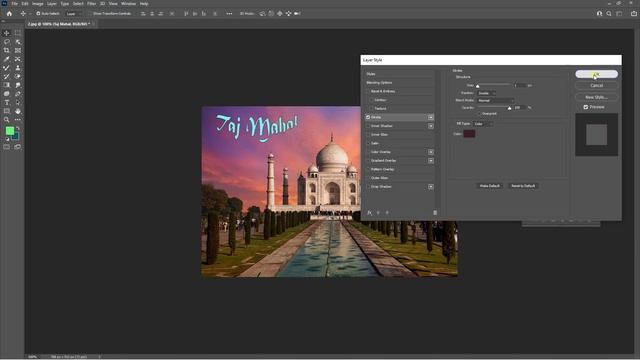Viewport: 640px width, 360px height.
Task: Select the Eraser tool
Action: click(18, 76)
